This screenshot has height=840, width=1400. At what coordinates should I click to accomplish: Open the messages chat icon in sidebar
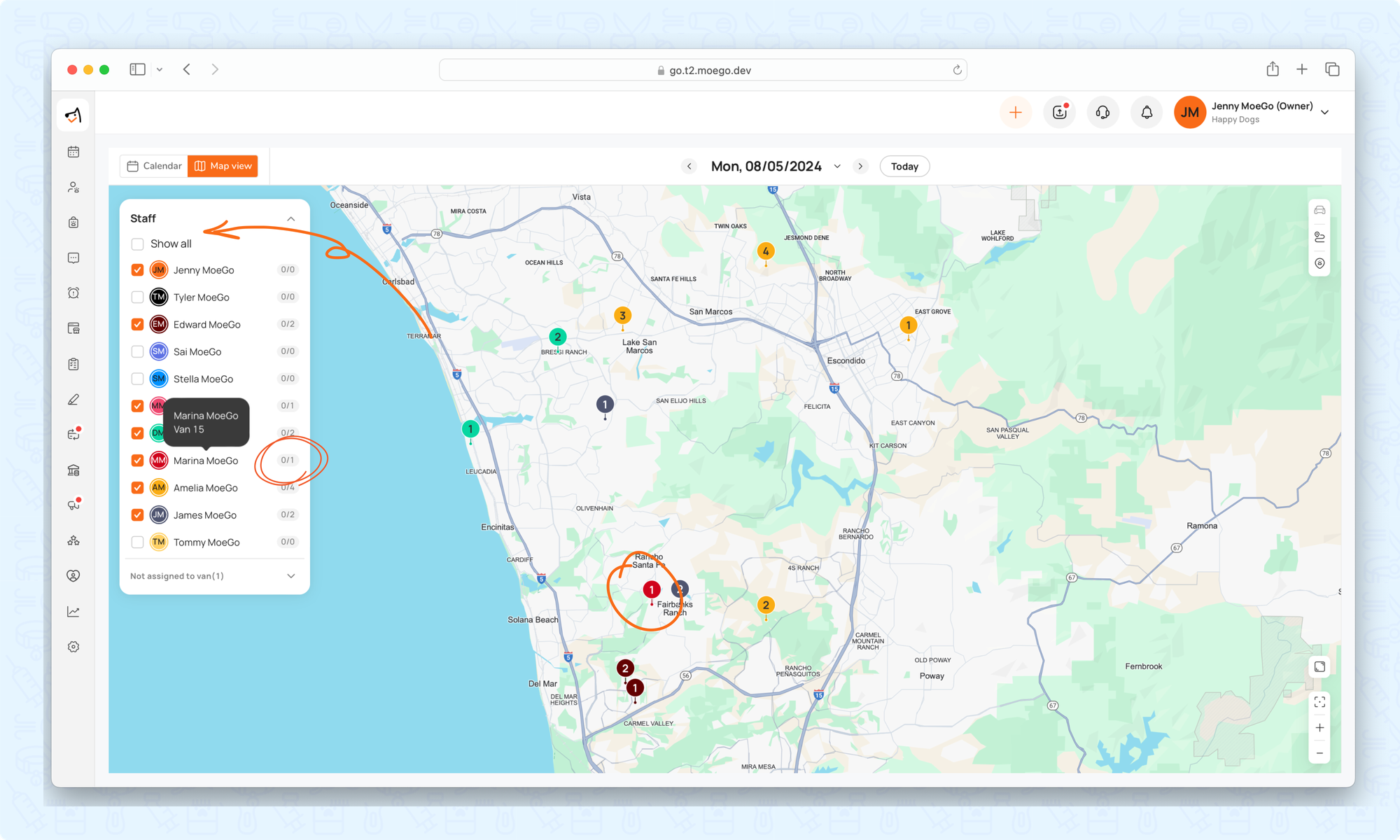[73, 258]
